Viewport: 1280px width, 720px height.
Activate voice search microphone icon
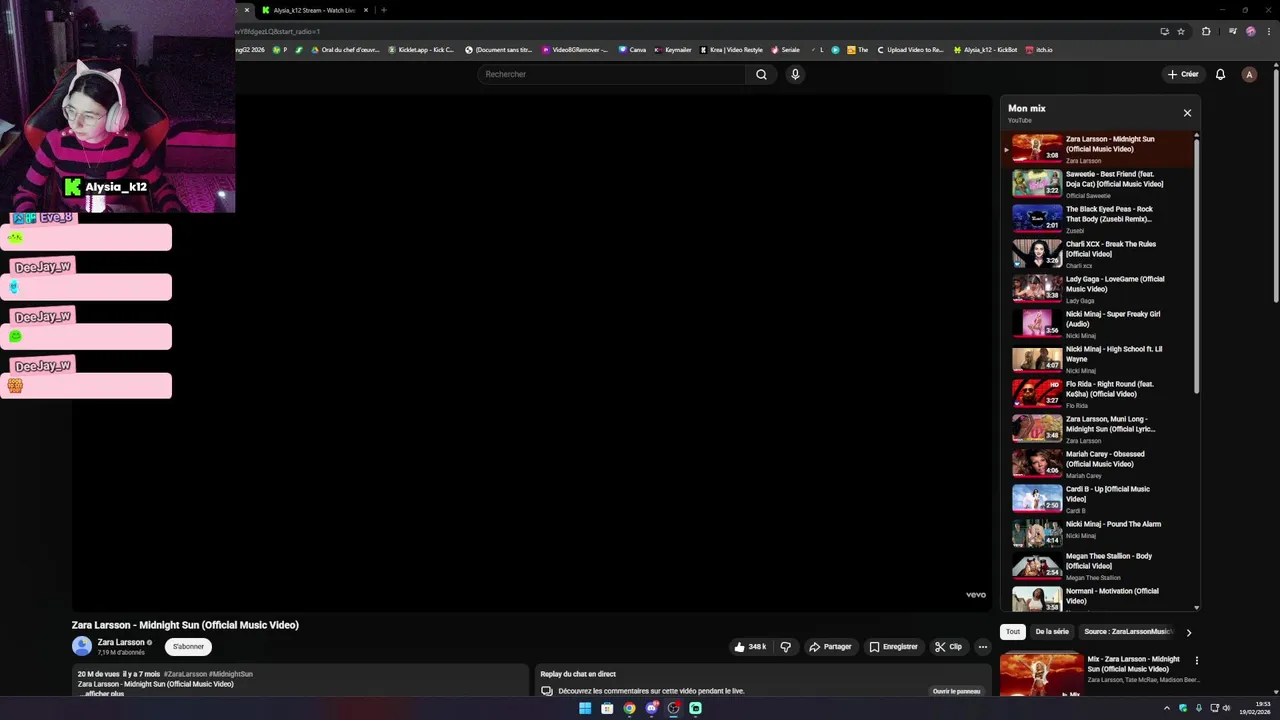pyautogui.click(x=795, y=74)
